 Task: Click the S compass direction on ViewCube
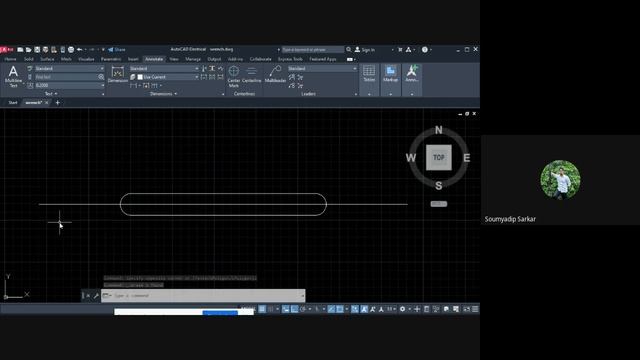[x=438, y=186]
